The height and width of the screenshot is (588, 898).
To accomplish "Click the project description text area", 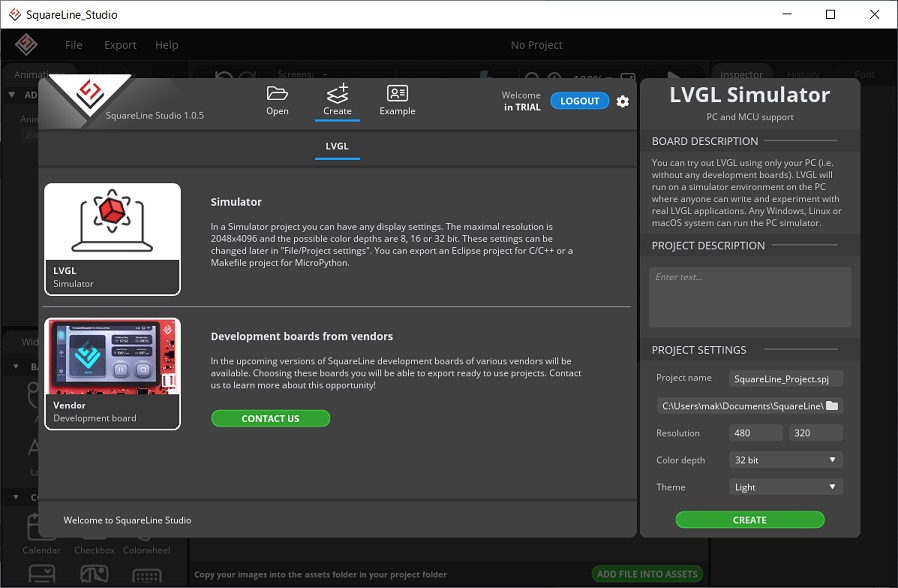I will click(749, 297).
